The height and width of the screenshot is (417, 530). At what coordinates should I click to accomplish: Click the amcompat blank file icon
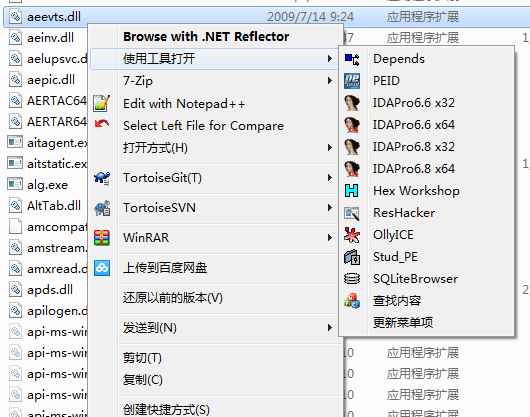15,226
